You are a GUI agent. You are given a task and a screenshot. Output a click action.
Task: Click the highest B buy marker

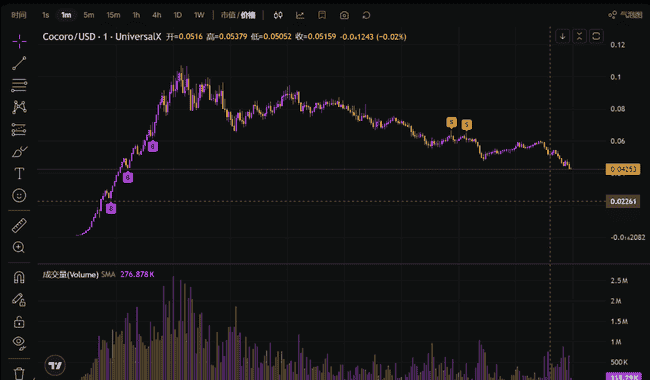[153, 146]
